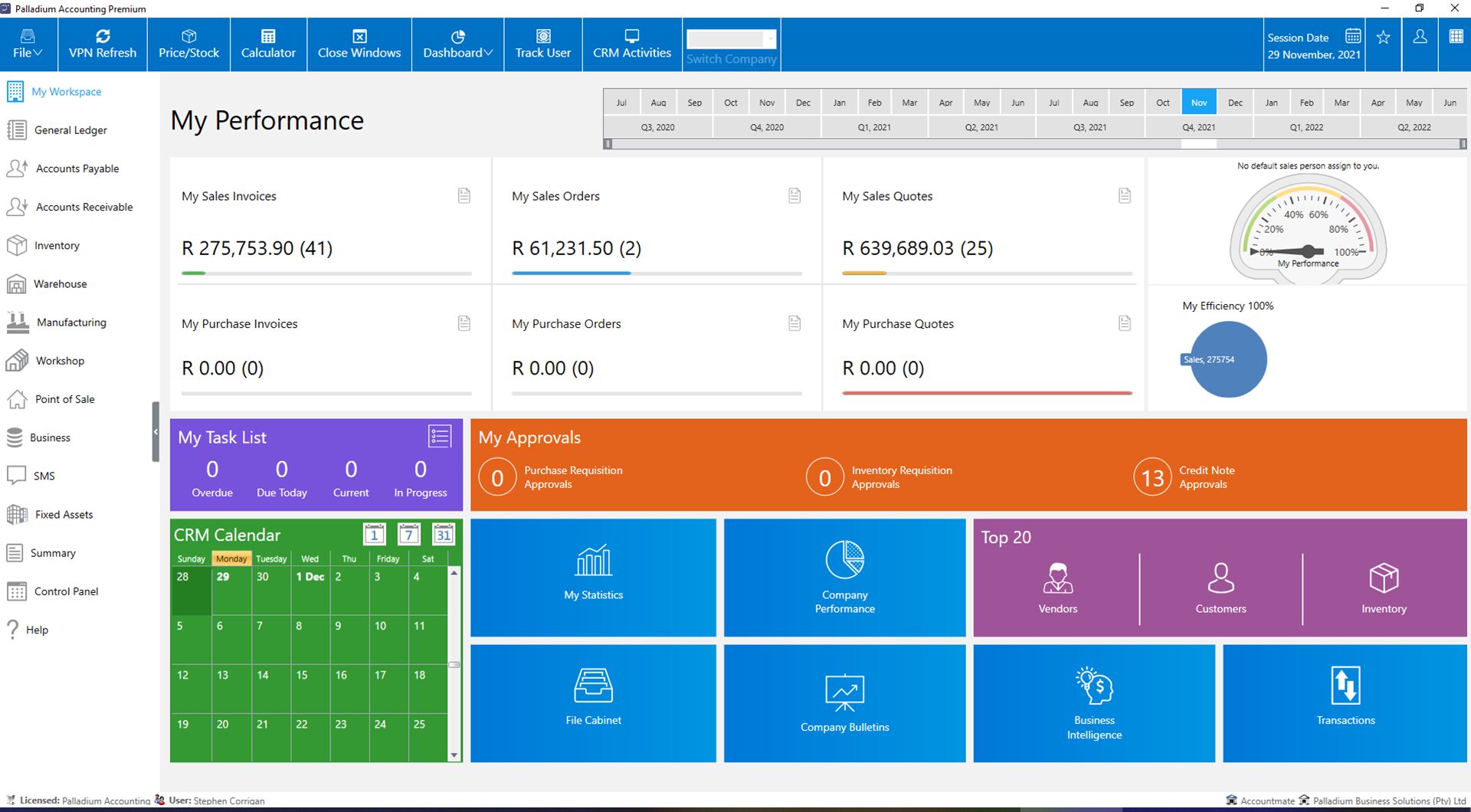Image resolution: width=1471 pixels, height=812 pixels.
Task: Open Purchase Requisition Approvals
Action: [552, 477]
